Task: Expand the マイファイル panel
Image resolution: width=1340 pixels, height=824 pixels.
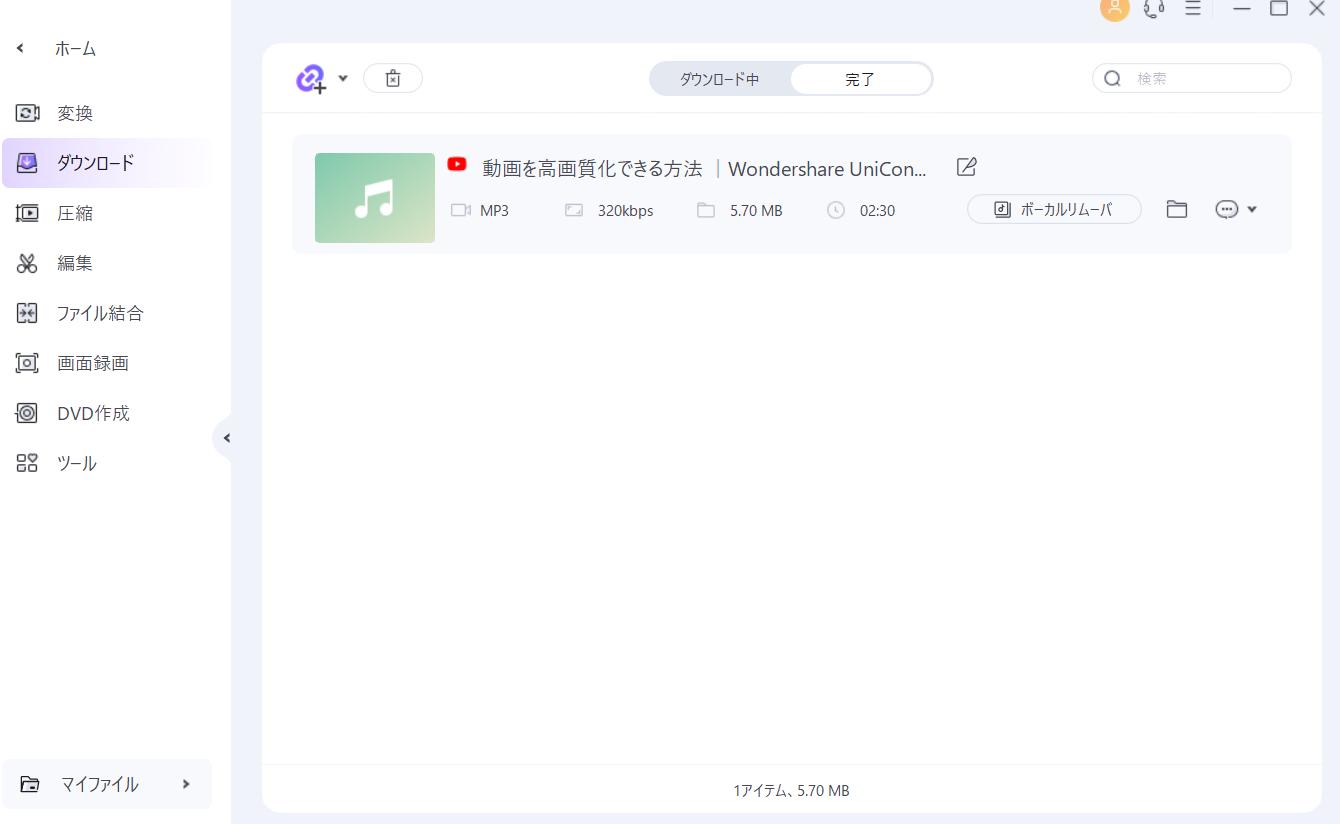Action: [107, 784]
